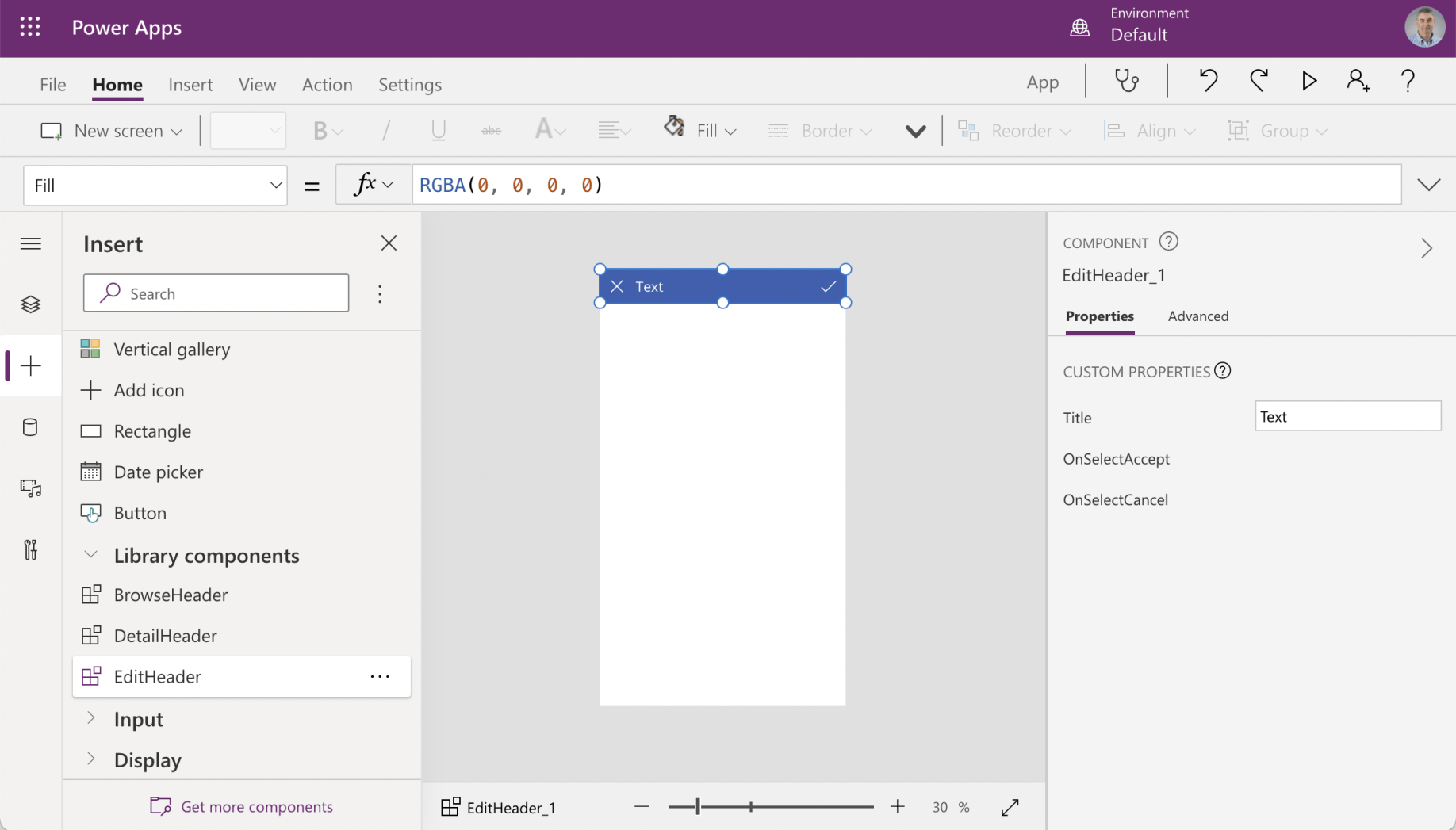This screenshot has height=830, width=1456.
Task: Expand the Input category
Action: [91, 718]
